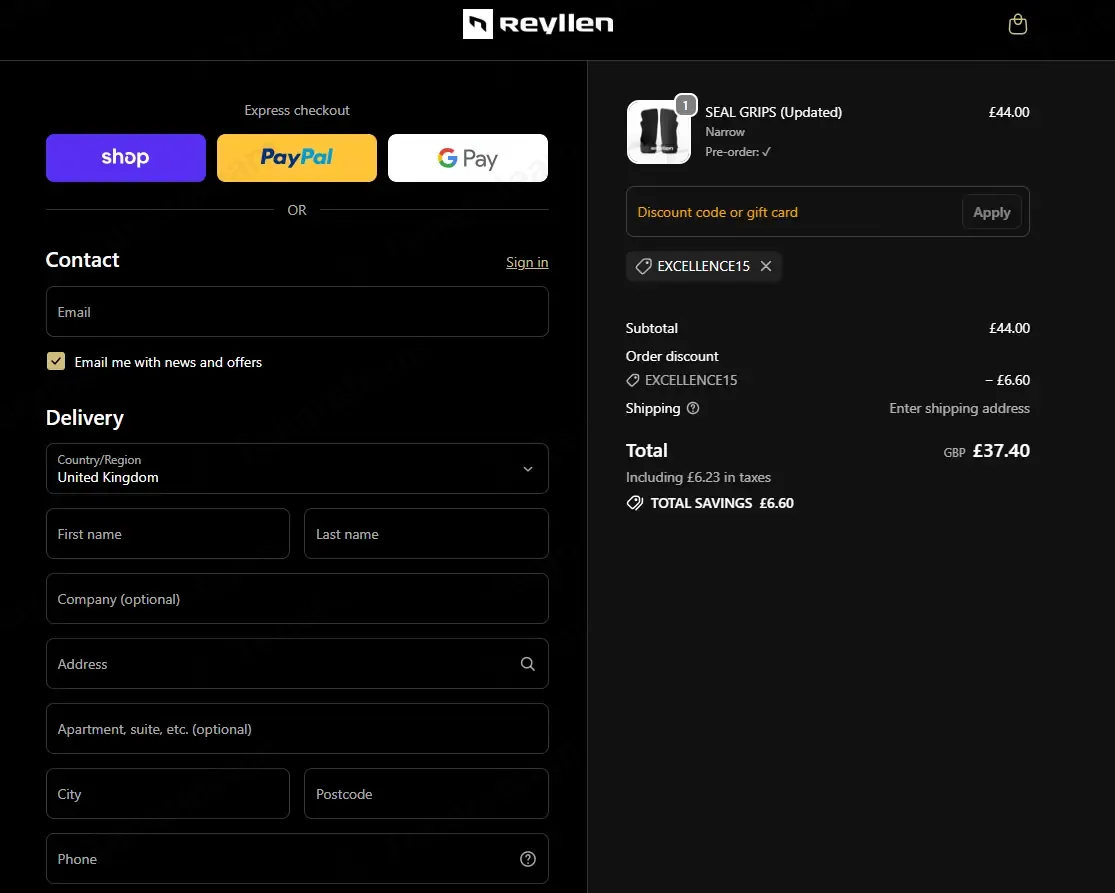Screen dimensions: 1115x893
Task: Focus the Email input field
Action: (x=297, y=311)
